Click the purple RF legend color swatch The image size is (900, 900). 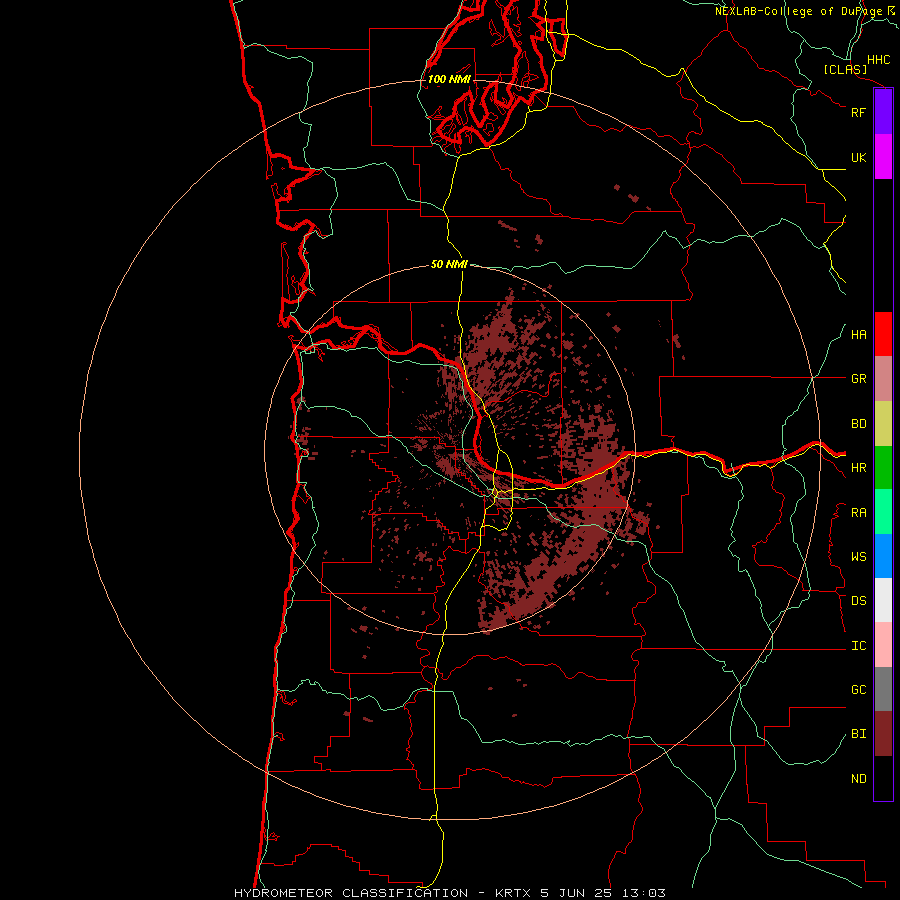click(x=883, y=112)
